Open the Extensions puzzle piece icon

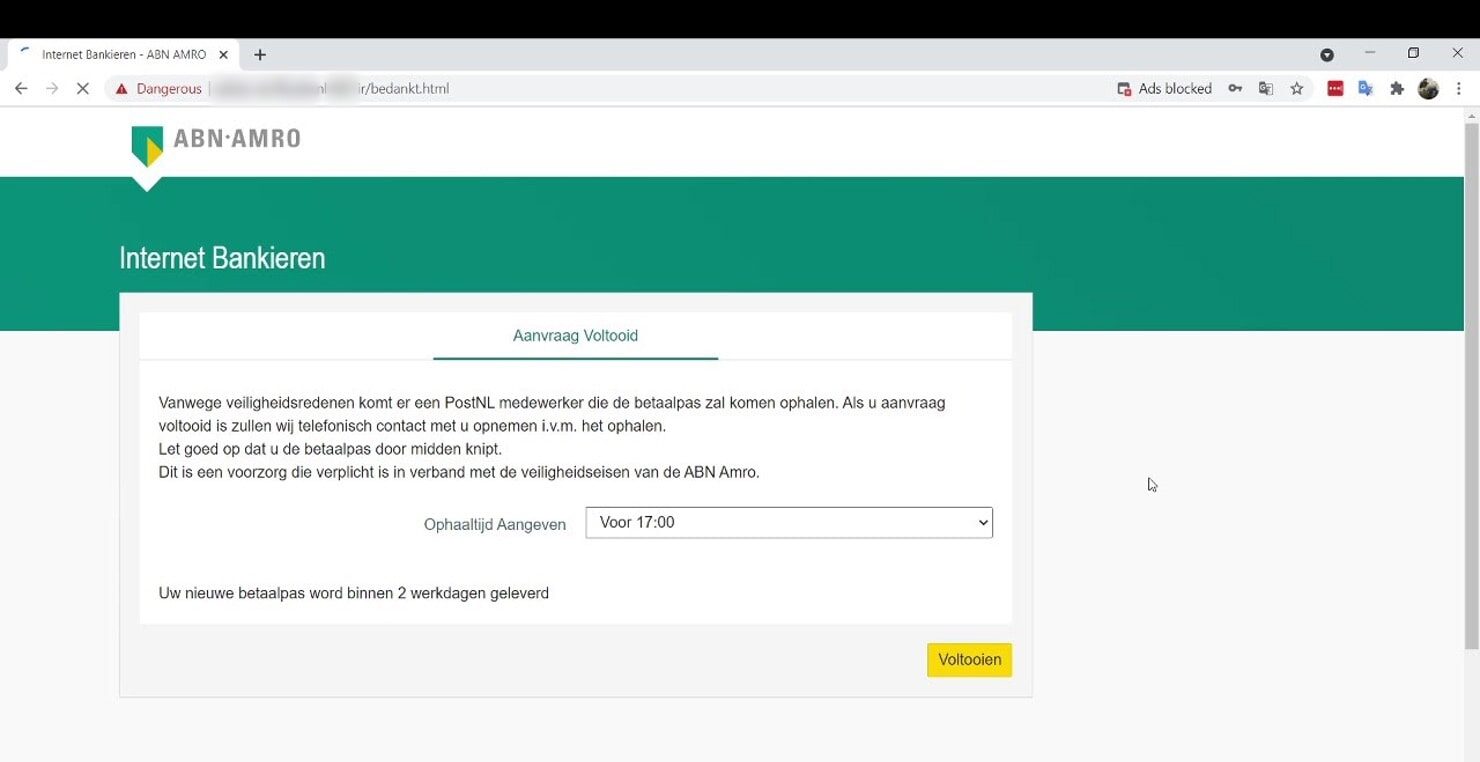[x=1397, y=88]
